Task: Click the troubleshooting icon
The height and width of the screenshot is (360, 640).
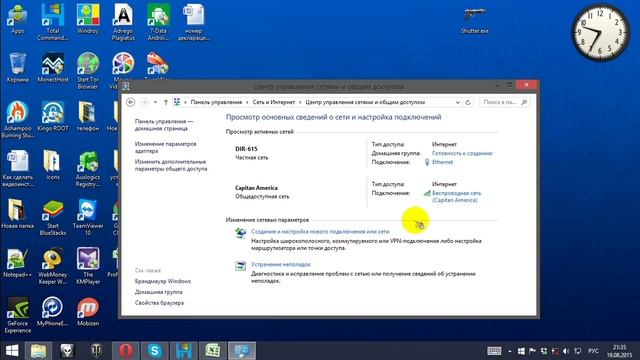Action: click(240, 266)
